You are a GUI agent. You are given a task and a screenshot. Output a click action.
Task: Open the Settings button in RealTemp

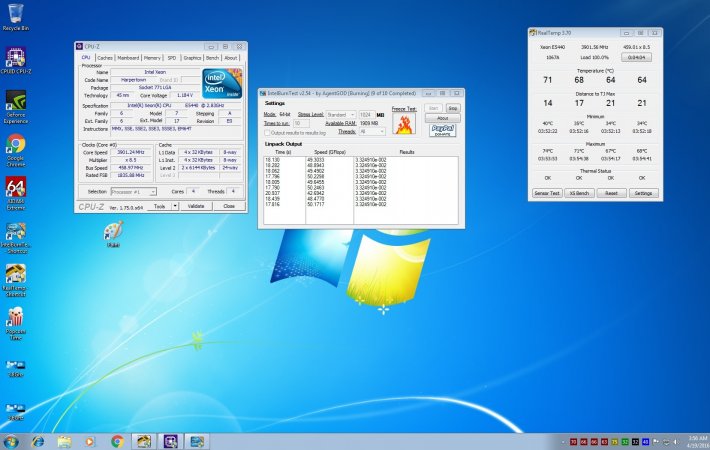coord(643,193)
